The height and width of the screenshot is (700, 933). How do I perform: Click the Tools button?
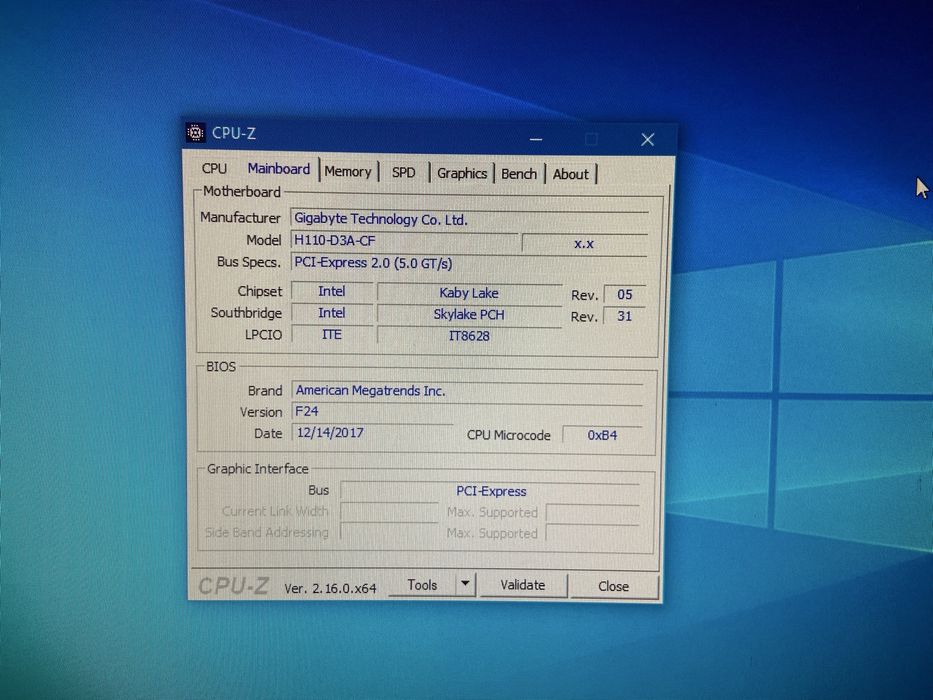click(x=422, y=585)
